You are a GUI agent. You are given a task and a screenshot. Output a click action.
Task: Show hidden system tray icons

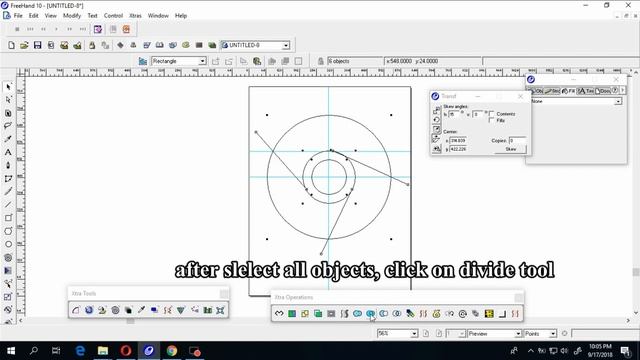coord(530,351)
